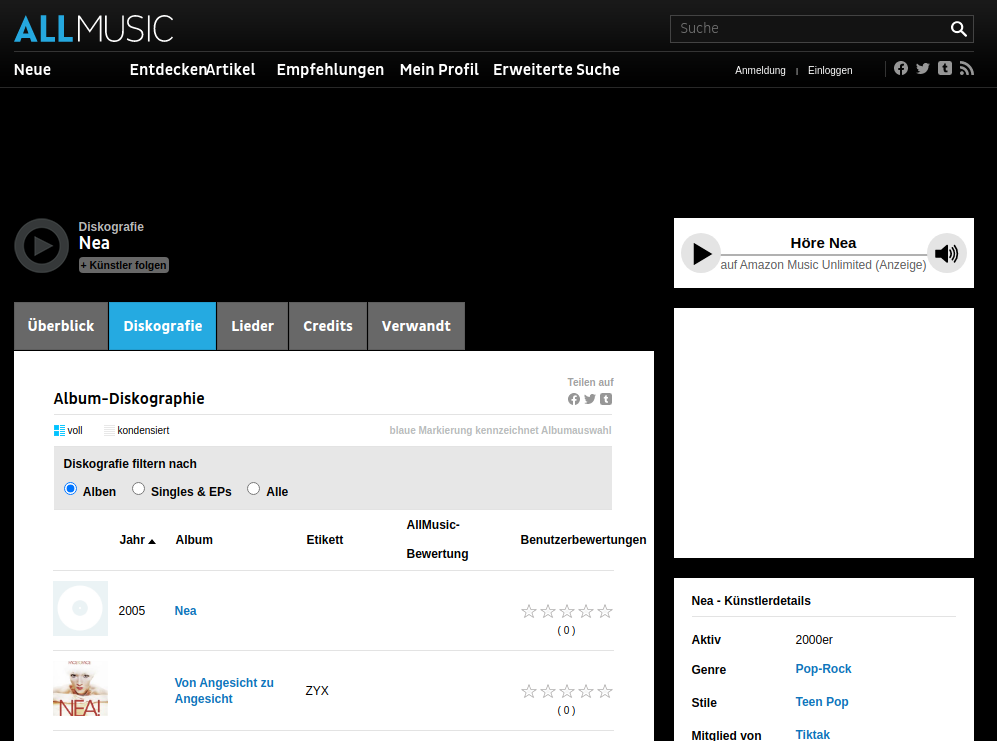Open Erweiterte Suche
This screenshot has height=741, width=997.
pos(556,70)
